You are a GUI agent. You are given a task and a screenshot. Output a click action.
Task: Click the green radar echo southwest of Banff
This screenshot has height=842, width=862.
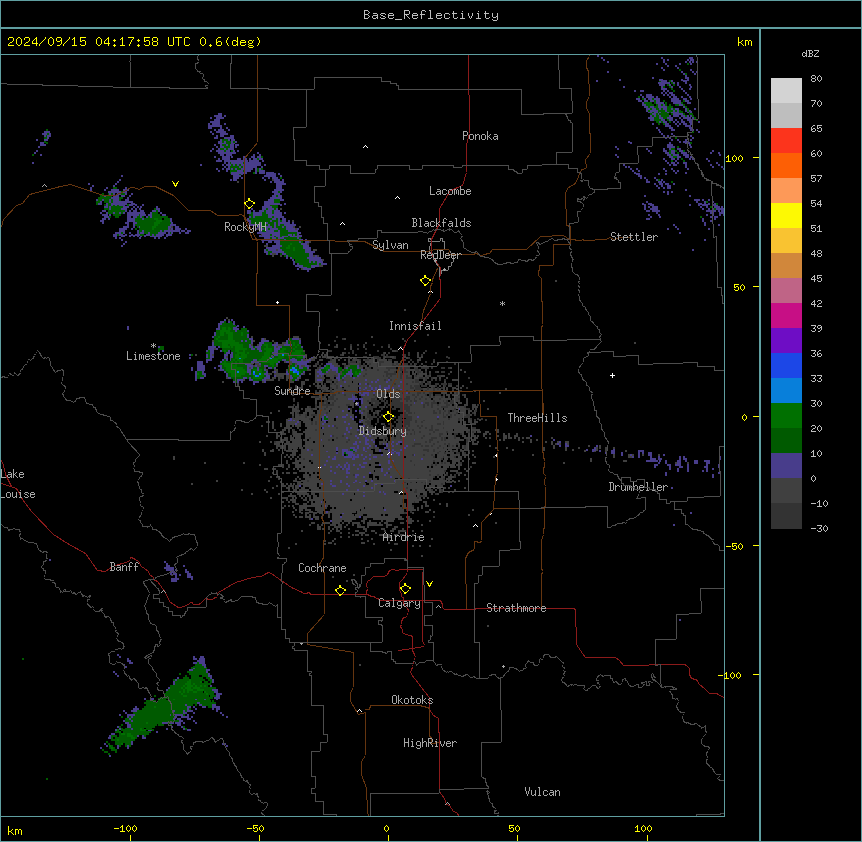tap(162, 706)
